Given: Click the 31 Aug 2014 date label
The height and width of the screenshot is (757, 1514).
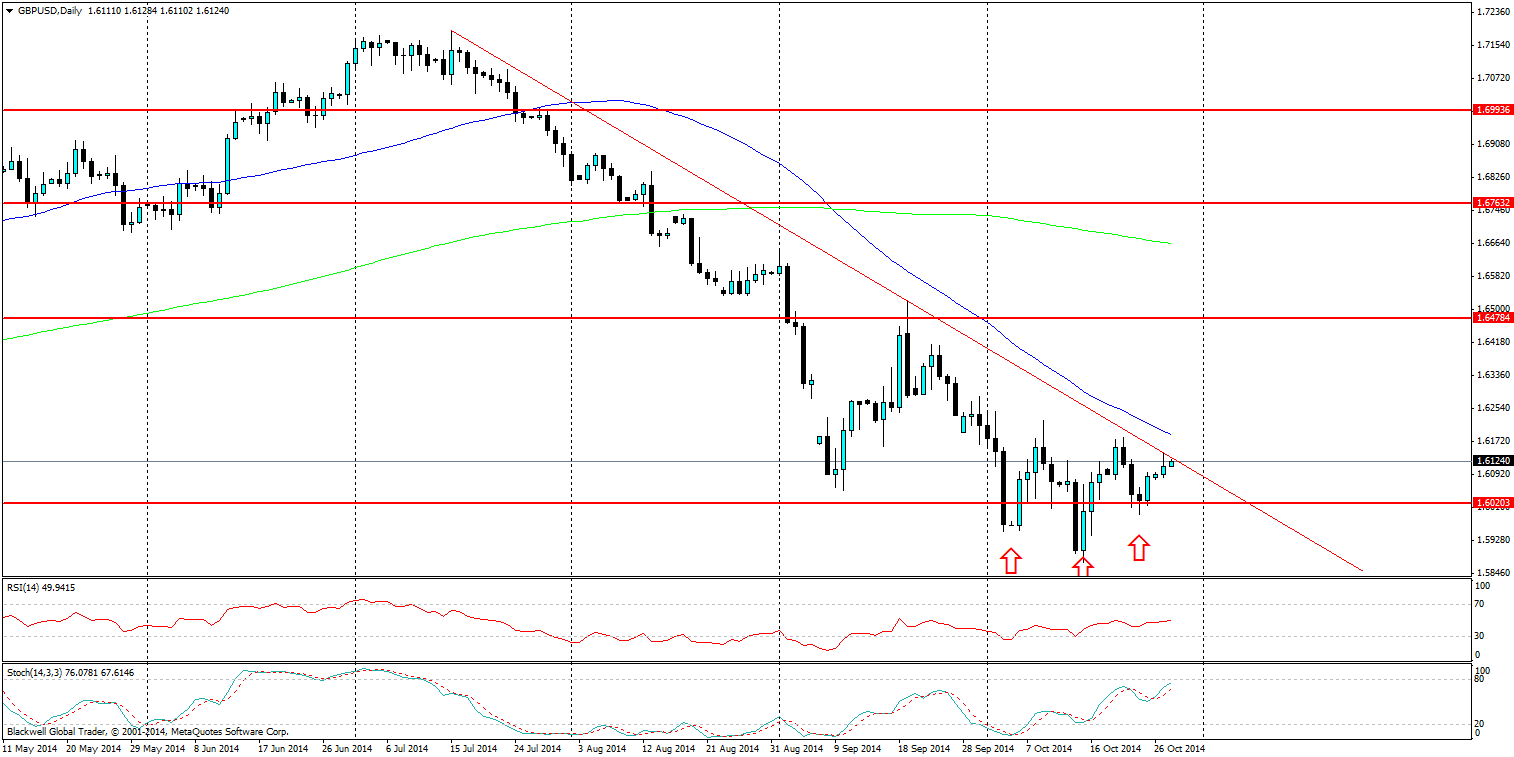Looking at the screenshot, I should 795,747.
